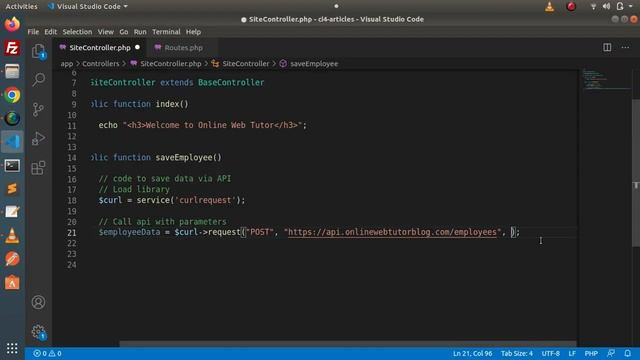Follow the api.onlinewebtutorblog.com employees link

point(392,232)
